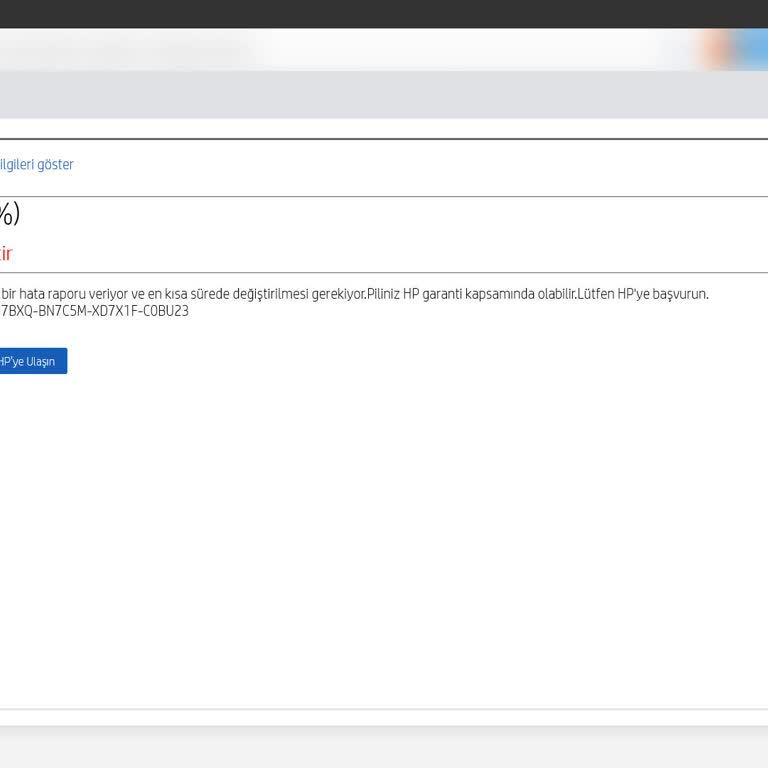Click the battery error message sentence
Screen dimensions: 768x768
coord(354,294)
